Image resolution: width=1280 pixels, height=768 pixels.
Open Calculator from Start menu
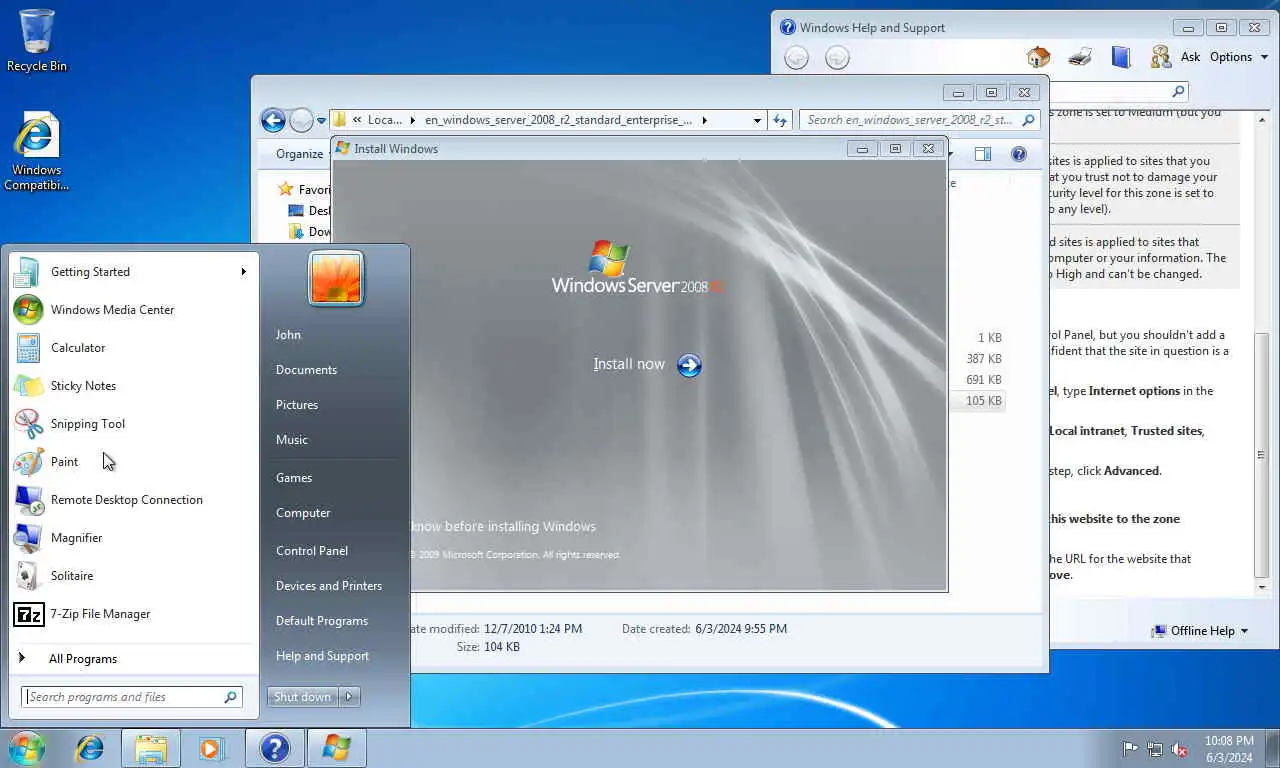(x=133, y=348)
